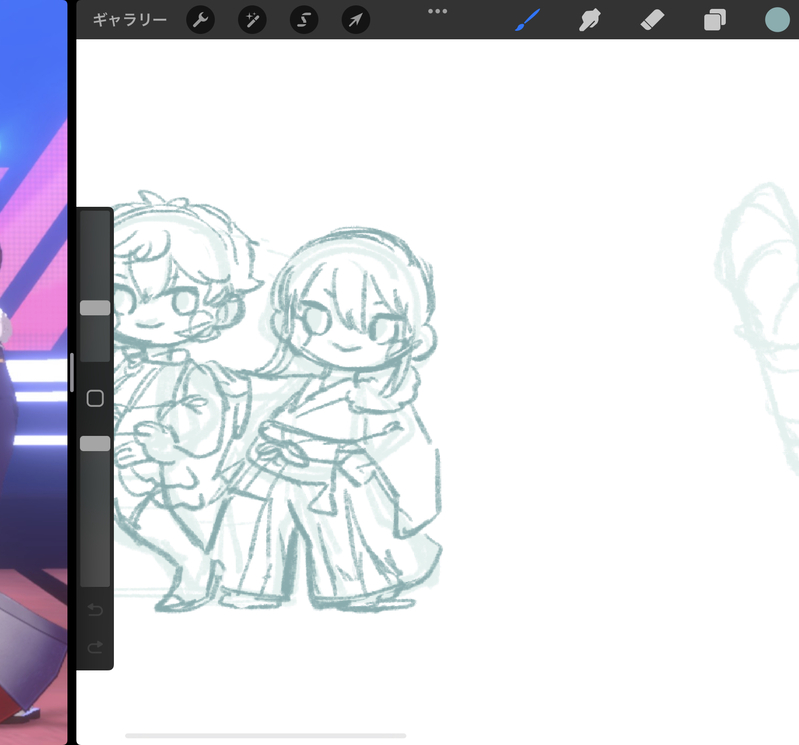Screen dimensions: 799x745
Task: Click the brush size slider handle
Action: click(95, 308)
